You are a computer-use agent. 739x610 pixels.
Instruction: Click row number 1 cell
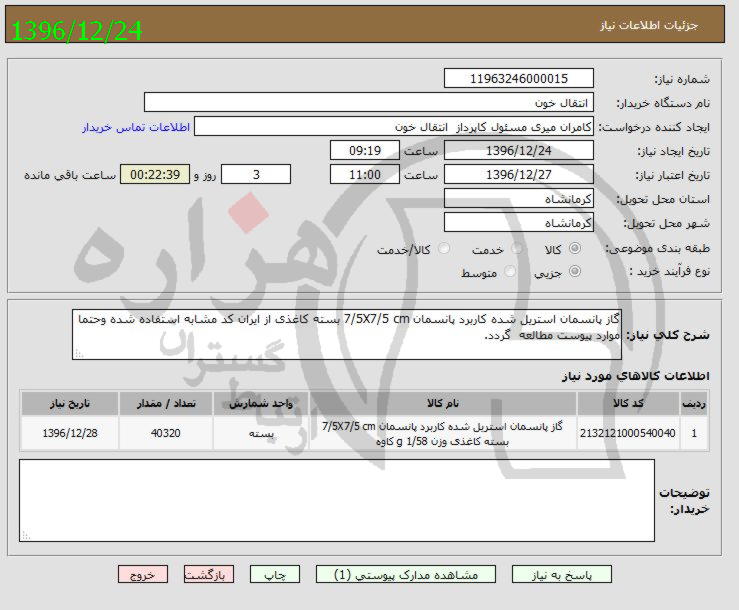click(x=694, y=433)
